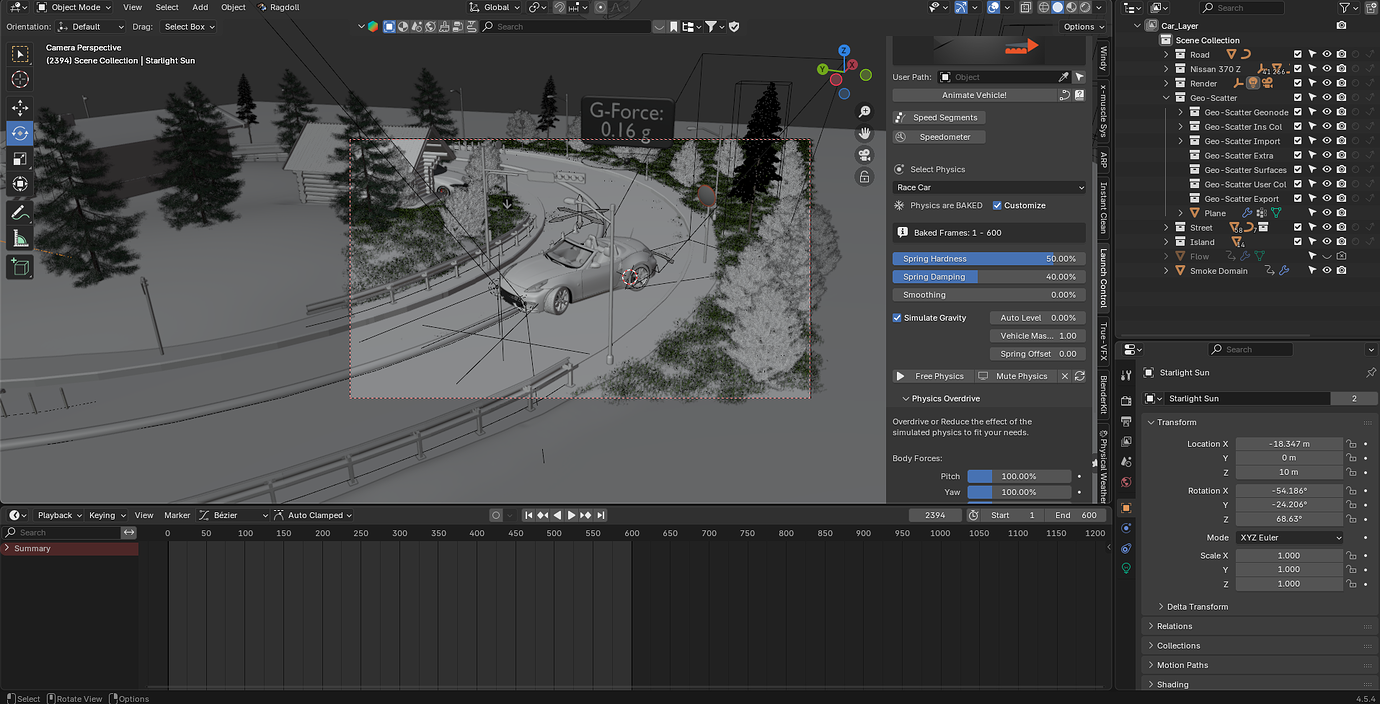
Task: Expand the Relations panel
Action: 1174,626
